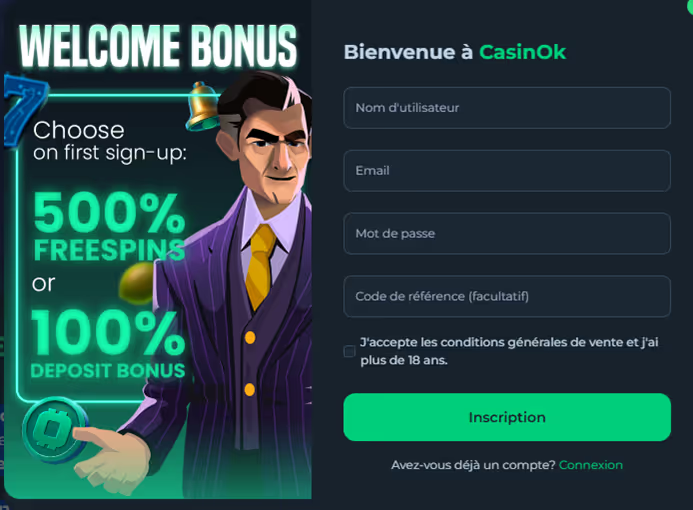This screenshot has width=693, height=510.
Task: Focus the Code de référence (facultatif) field
Action: coord(507,296)
